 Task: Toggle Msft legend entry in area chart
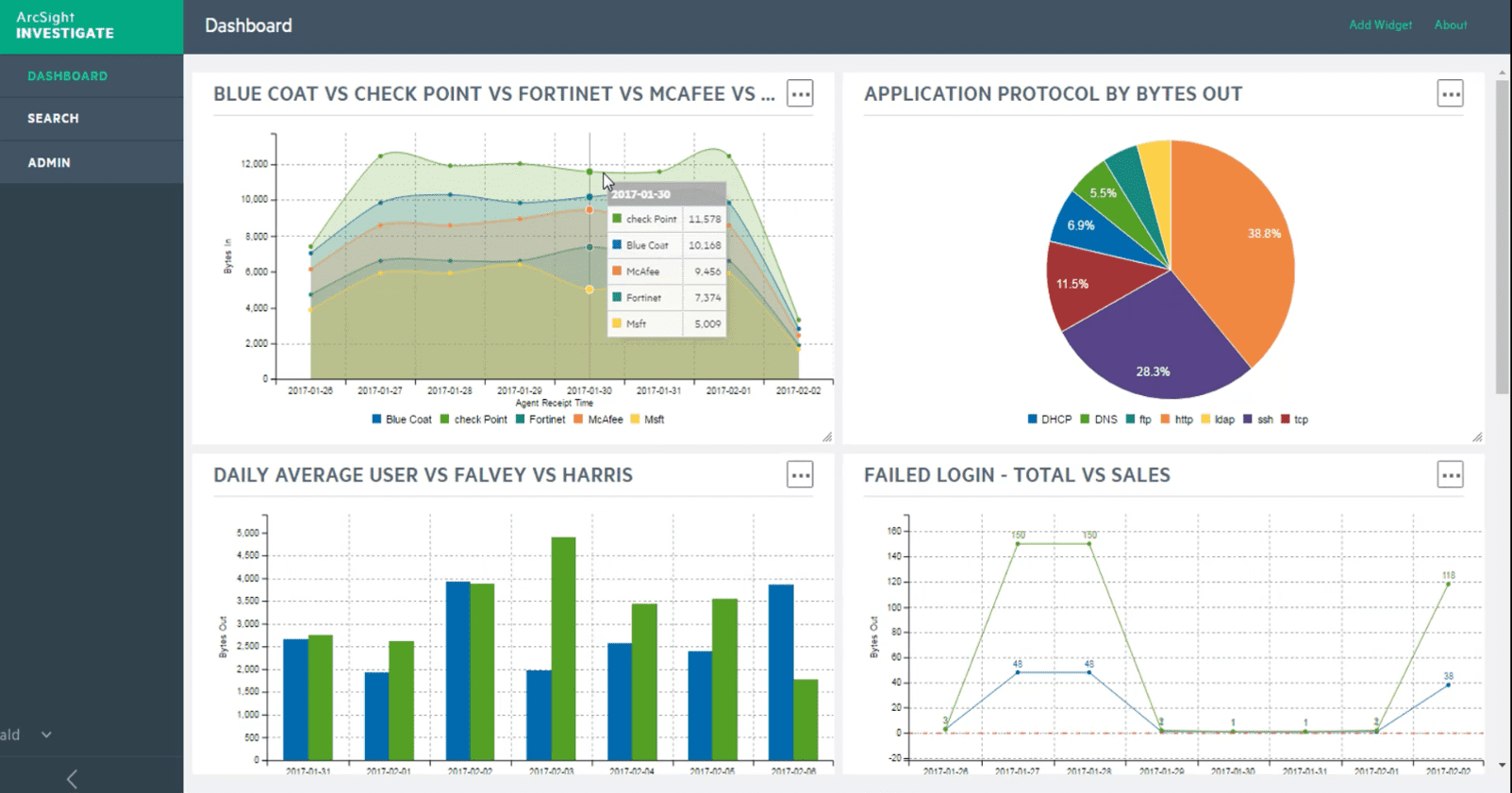[647, 420]
